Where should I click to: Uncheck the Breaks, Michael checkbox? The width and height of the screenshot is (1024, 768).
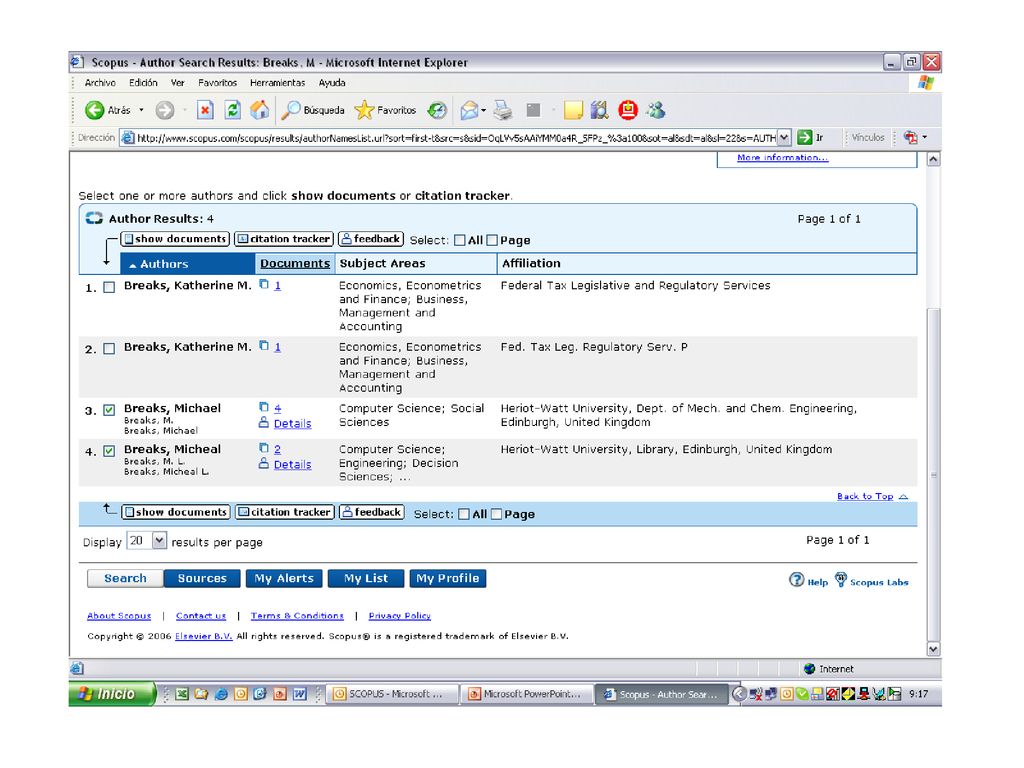[x=109, y=410]
